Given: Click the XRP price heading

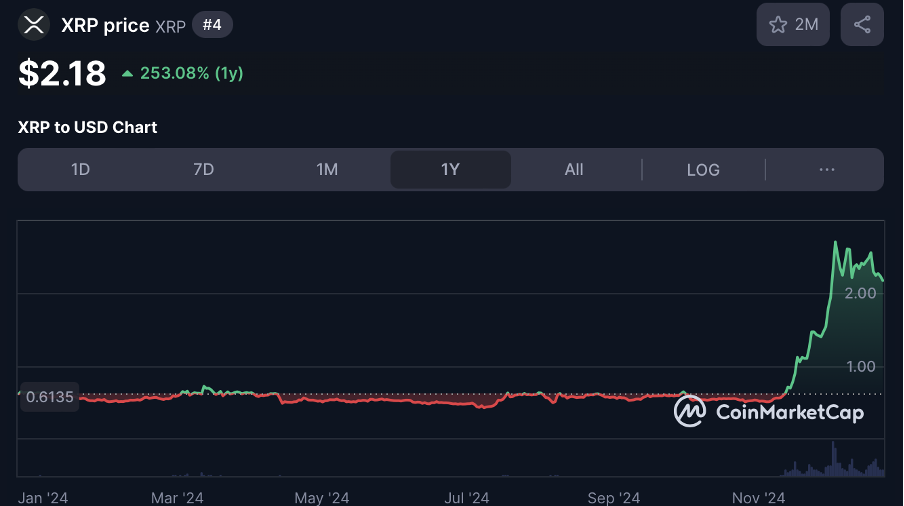Looking at the screenshot, I should coord(105,25).
